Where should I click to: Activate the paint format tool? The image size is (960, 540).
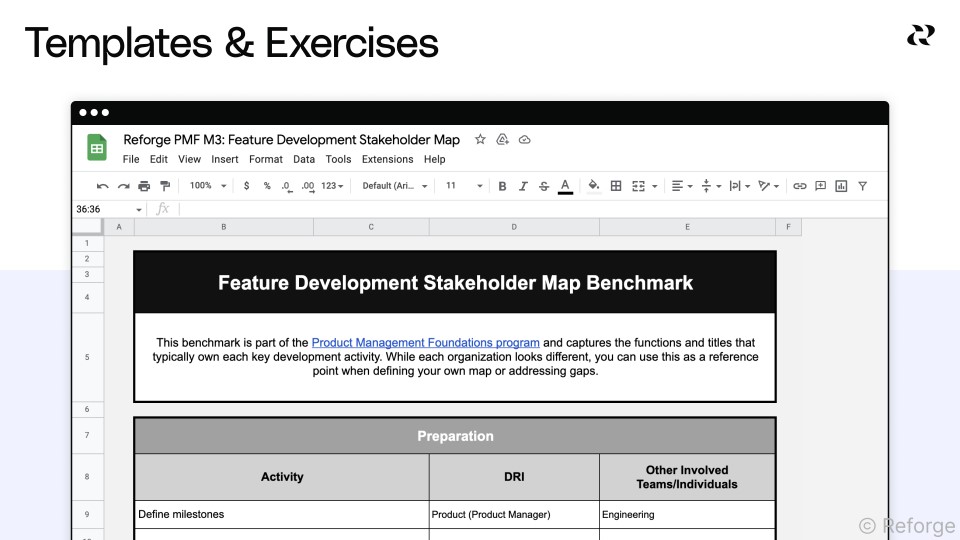[x=165, y=186]
